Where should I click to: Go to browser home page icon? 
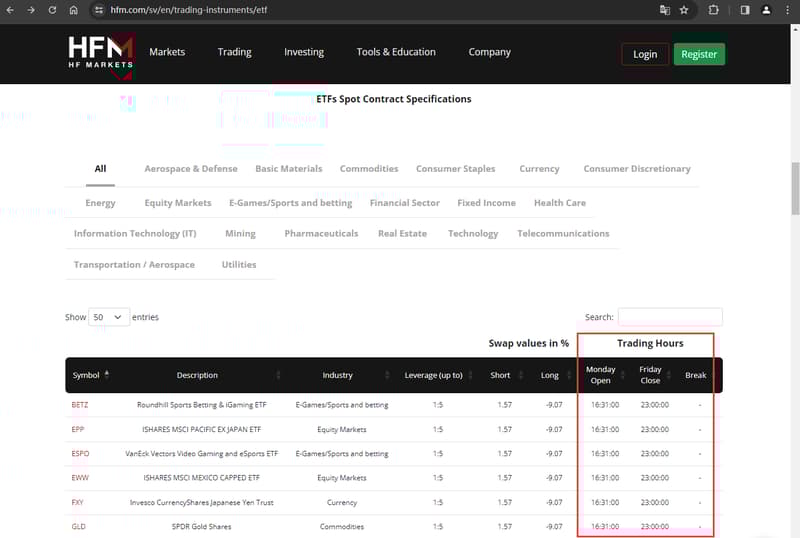coord(74,10)
